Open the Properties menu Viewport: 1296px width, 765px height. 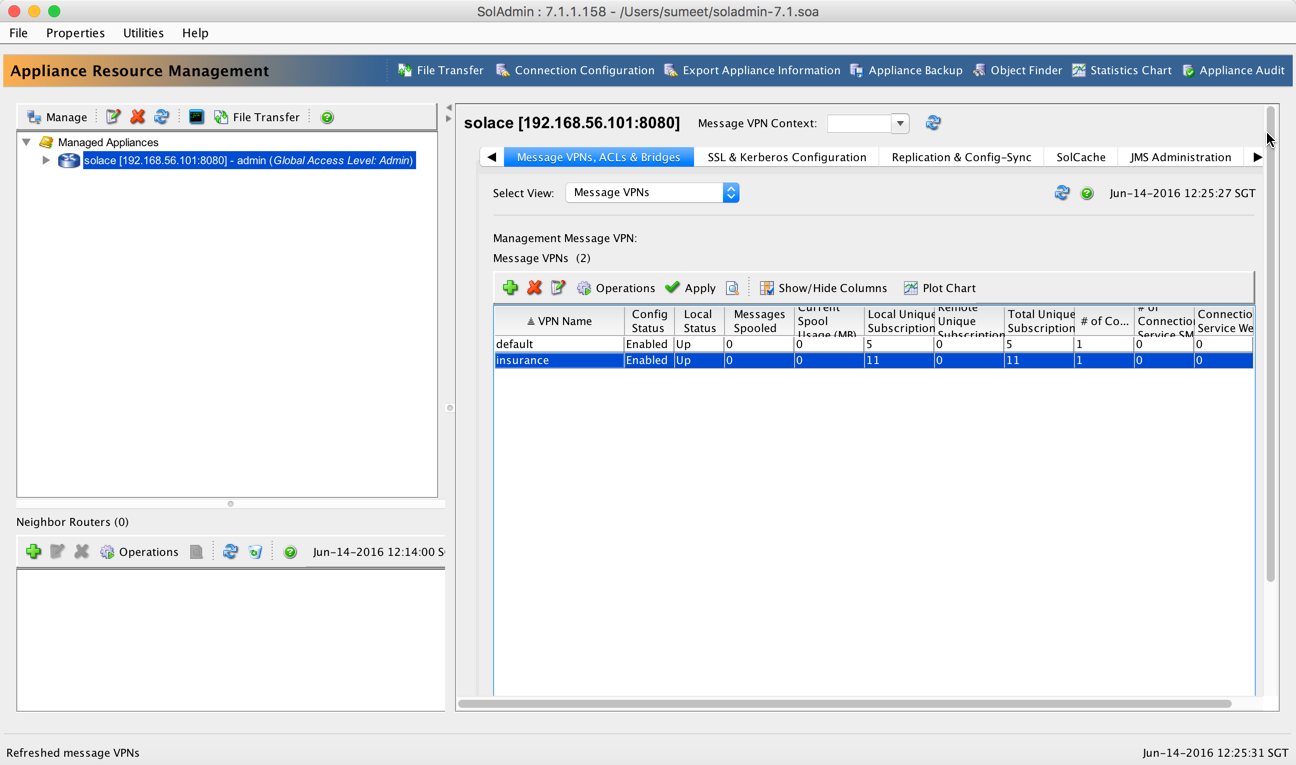pos(75,33)
